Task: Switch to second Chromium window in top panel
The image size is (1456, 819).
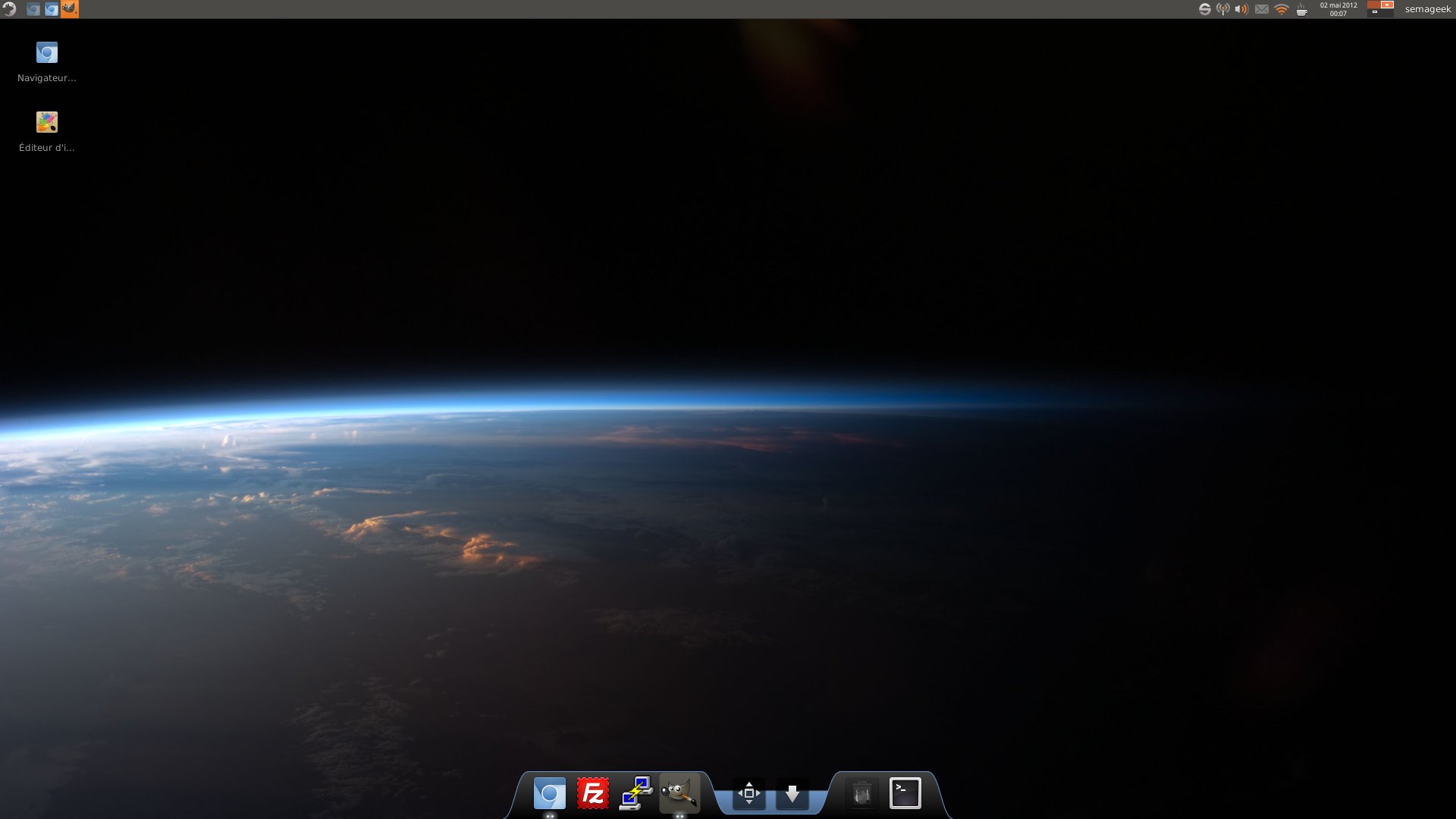Action: 52,9
